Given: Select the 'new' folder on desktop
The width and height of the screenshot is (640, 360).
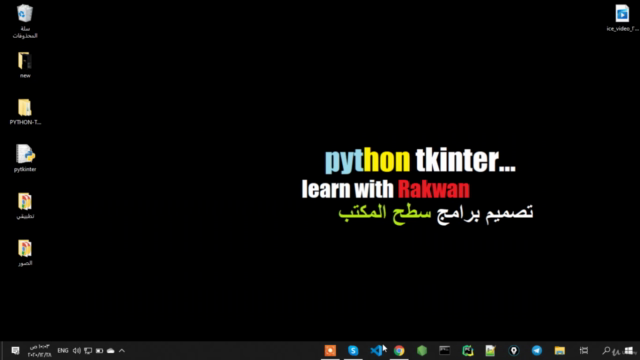Looking at the screenshot, I should tap(25, 65).
